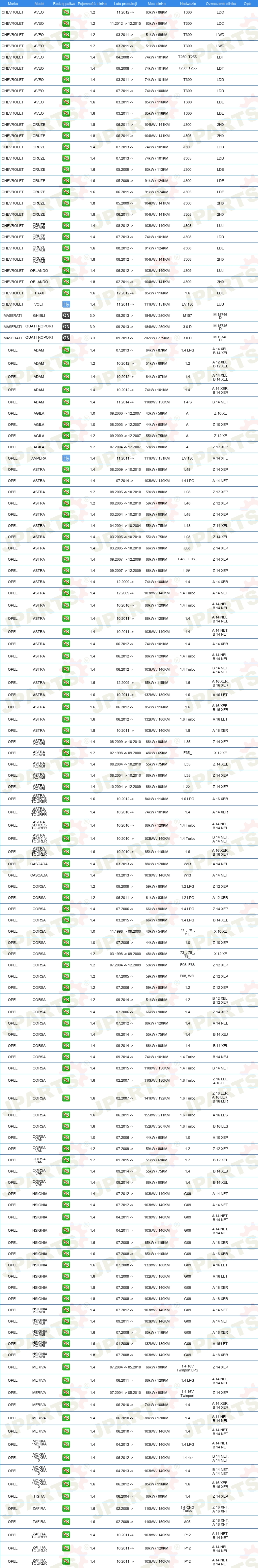
Task: Click the Oznaczenie silnika column header
Action: [220, 3]
